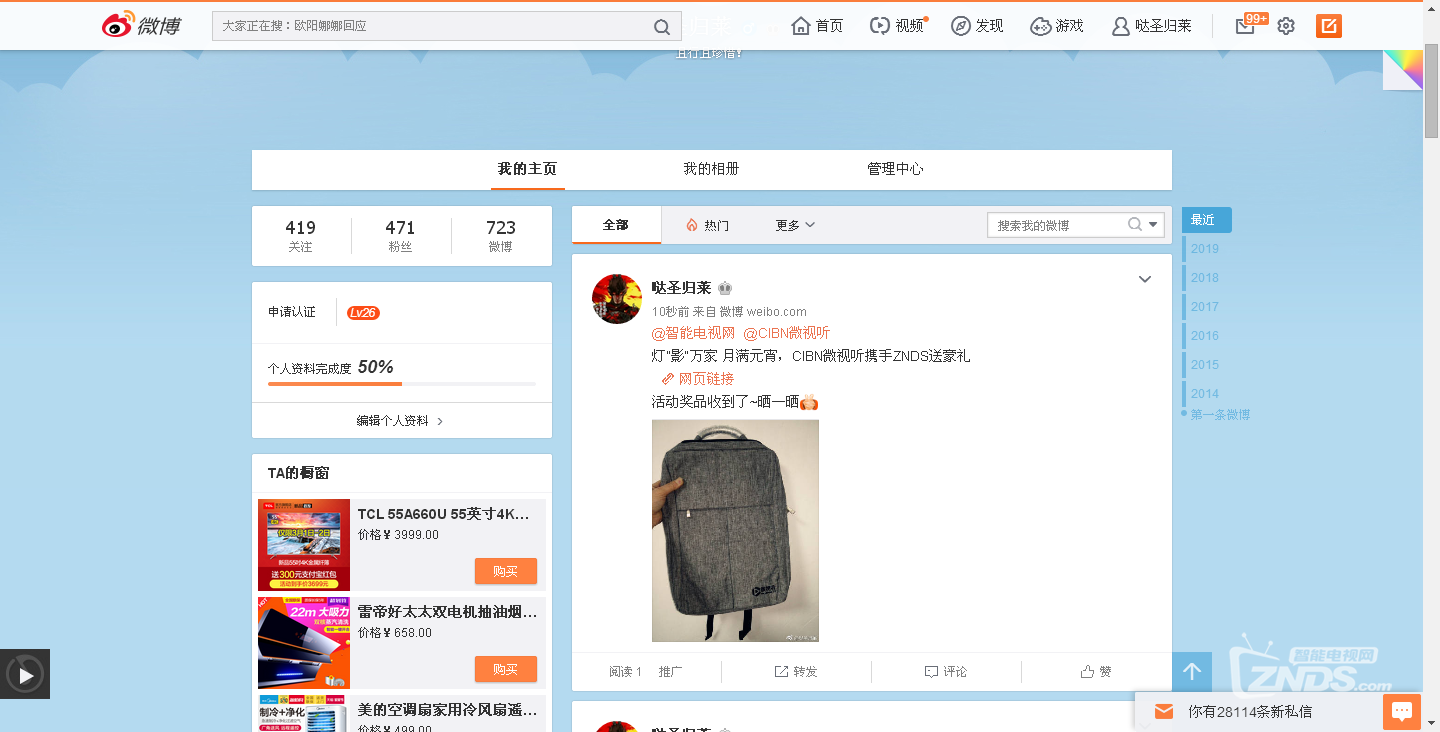
Task: Jump to 2016 in timeline
Action: (x=1205, y=336)
